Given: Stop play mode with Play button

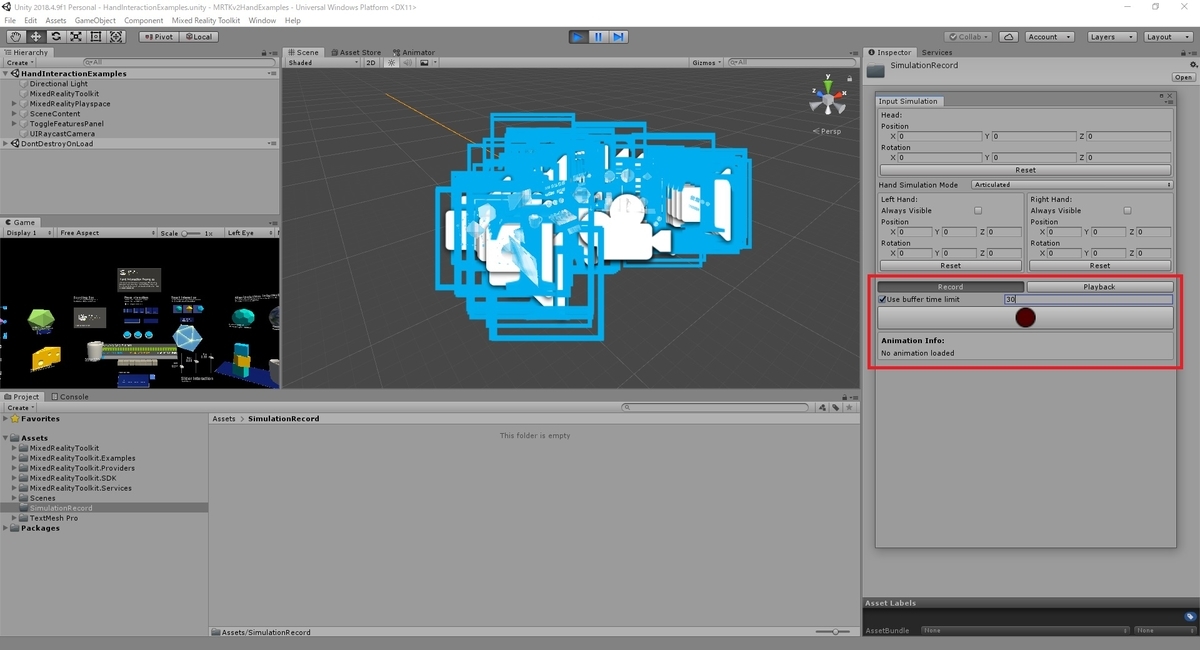Looking at the screenshot, I should coord(578,37).
